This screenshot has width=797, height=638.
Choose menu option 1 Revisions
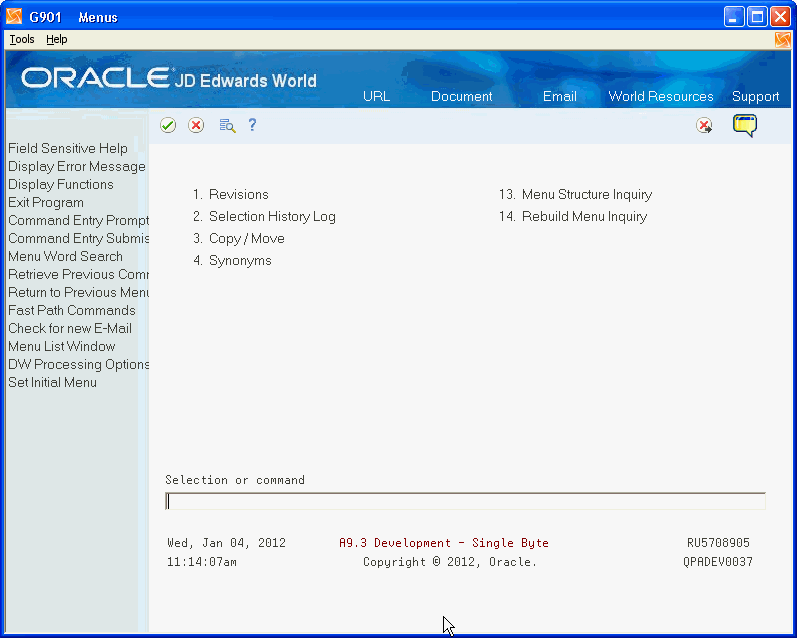click(231, 194)
